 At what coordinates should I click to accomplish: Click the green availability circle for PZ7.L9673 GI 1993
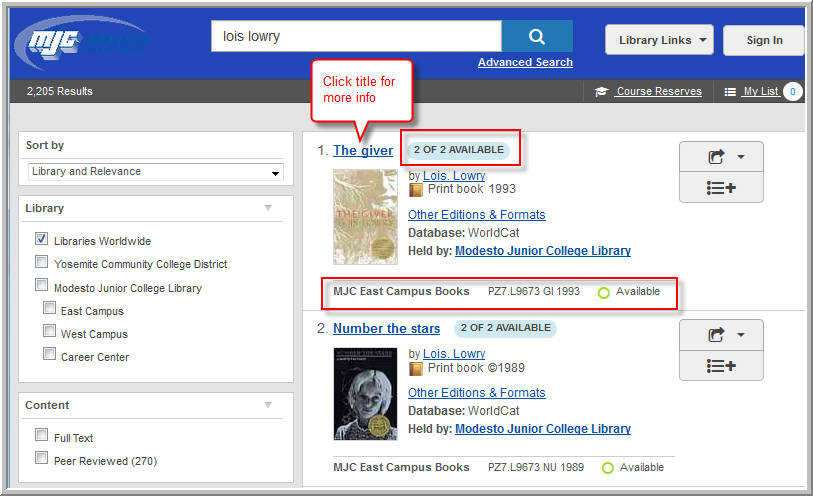(604, 293)
